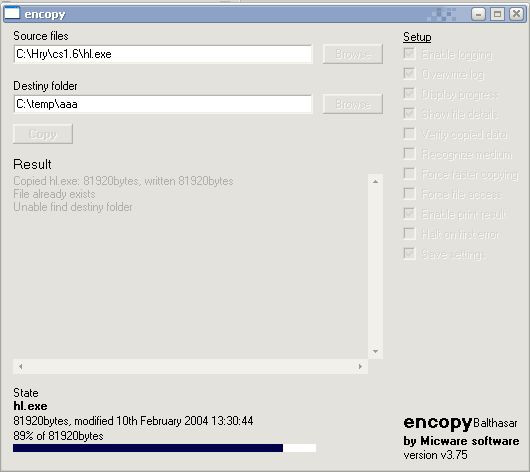The height and width of the screenshot is (472, 530).
Task: Click into the Destiny folder path field
Action: [163, 104]
